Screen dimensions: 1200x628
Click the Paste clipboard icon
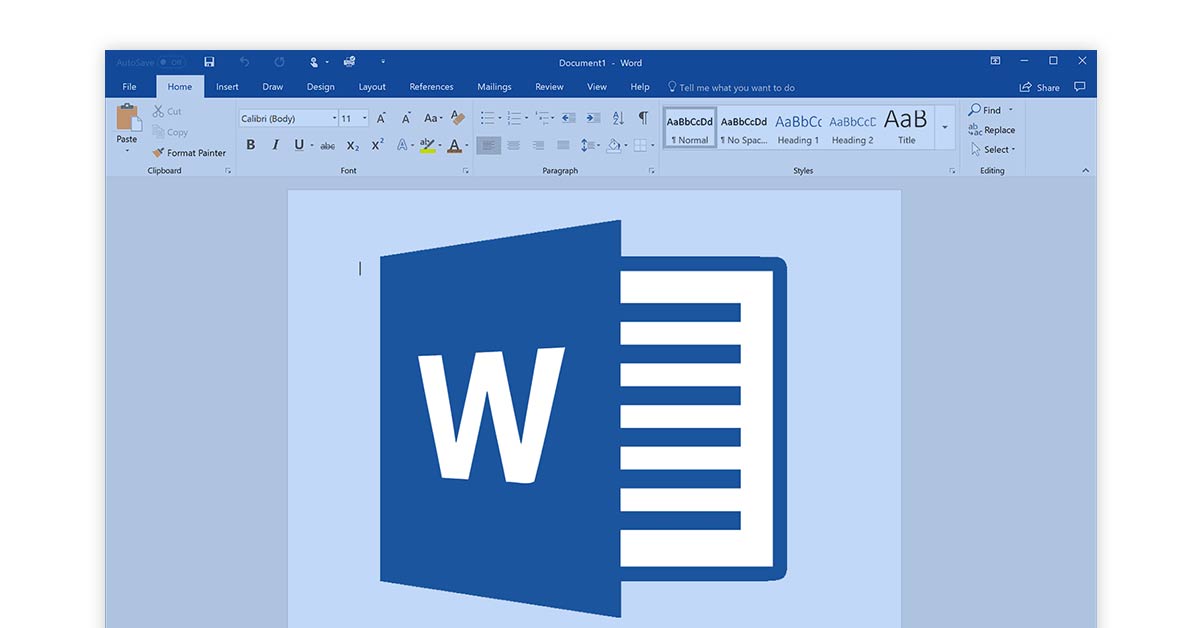click(128, 117)
